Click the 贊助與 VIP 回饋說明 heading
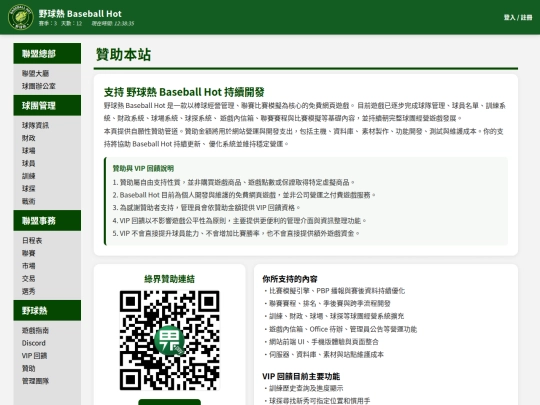The image size is (540, 405). coord(143,168)
